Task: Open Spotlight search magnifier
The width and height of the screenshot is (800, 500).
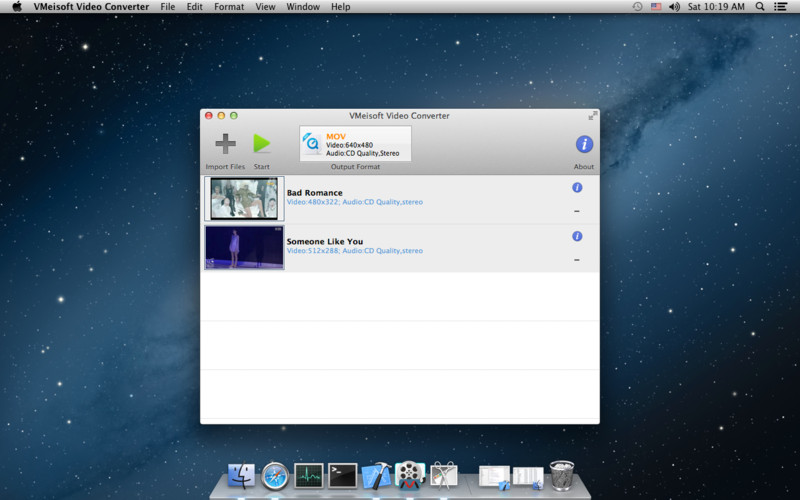Action: coord(760,7)
